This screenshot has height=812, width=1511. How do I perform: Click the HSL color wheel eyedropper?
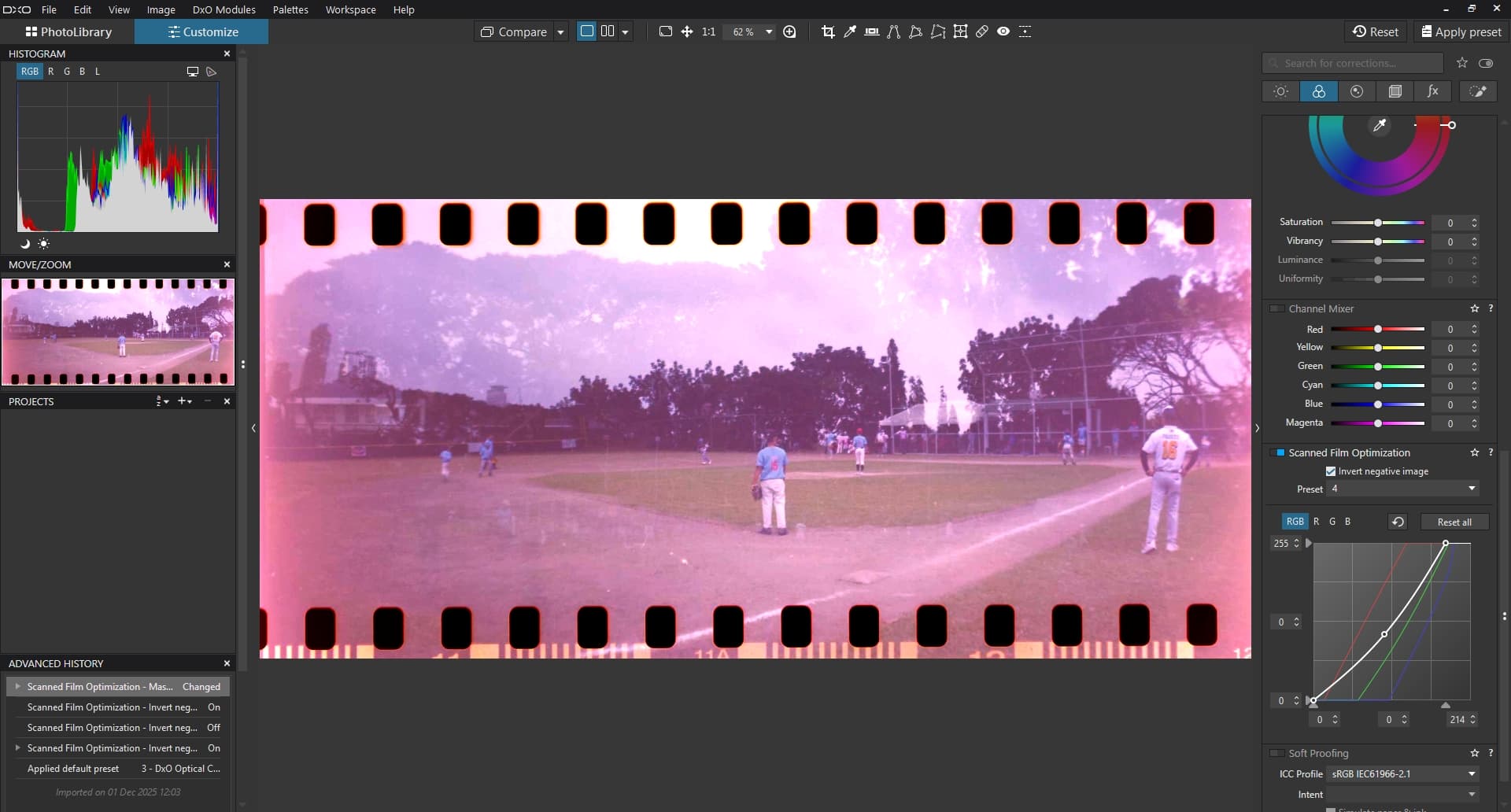tap(1380, 126)
